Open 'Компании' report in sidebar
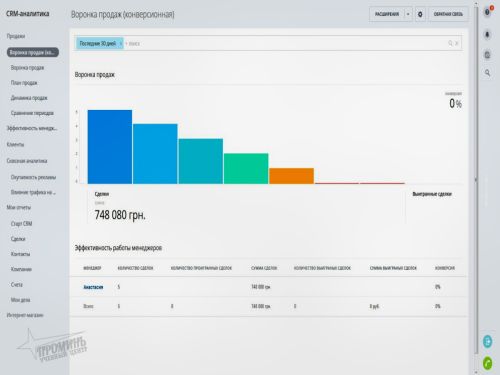This screenshot has width=500, height=375. click(x=21, y=269)
